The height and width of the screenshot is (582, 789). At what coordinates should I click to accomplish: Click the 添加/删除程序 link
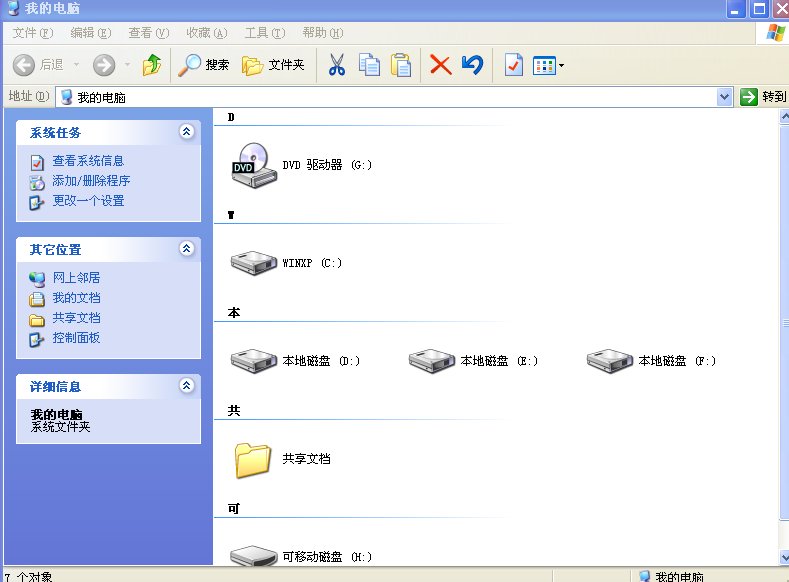click(x=91, y=181)
